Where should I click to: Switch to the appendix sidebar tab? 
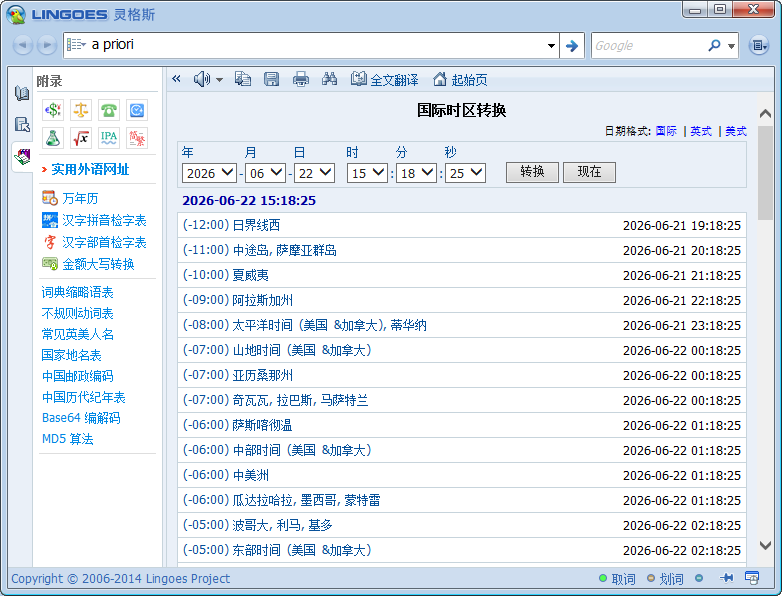(21, 157)
